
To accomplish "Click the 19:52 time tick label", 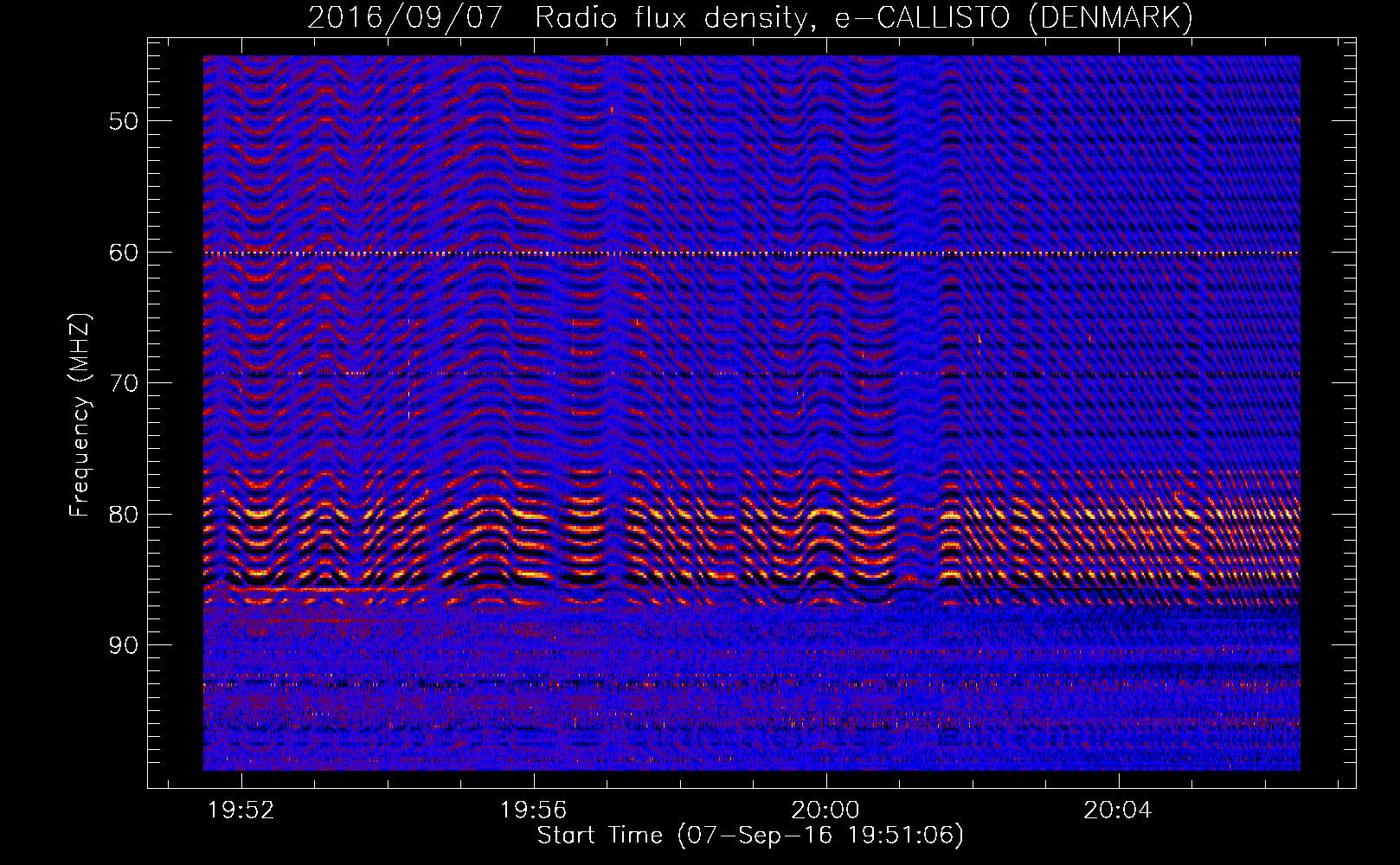I will tap(242, 810).
